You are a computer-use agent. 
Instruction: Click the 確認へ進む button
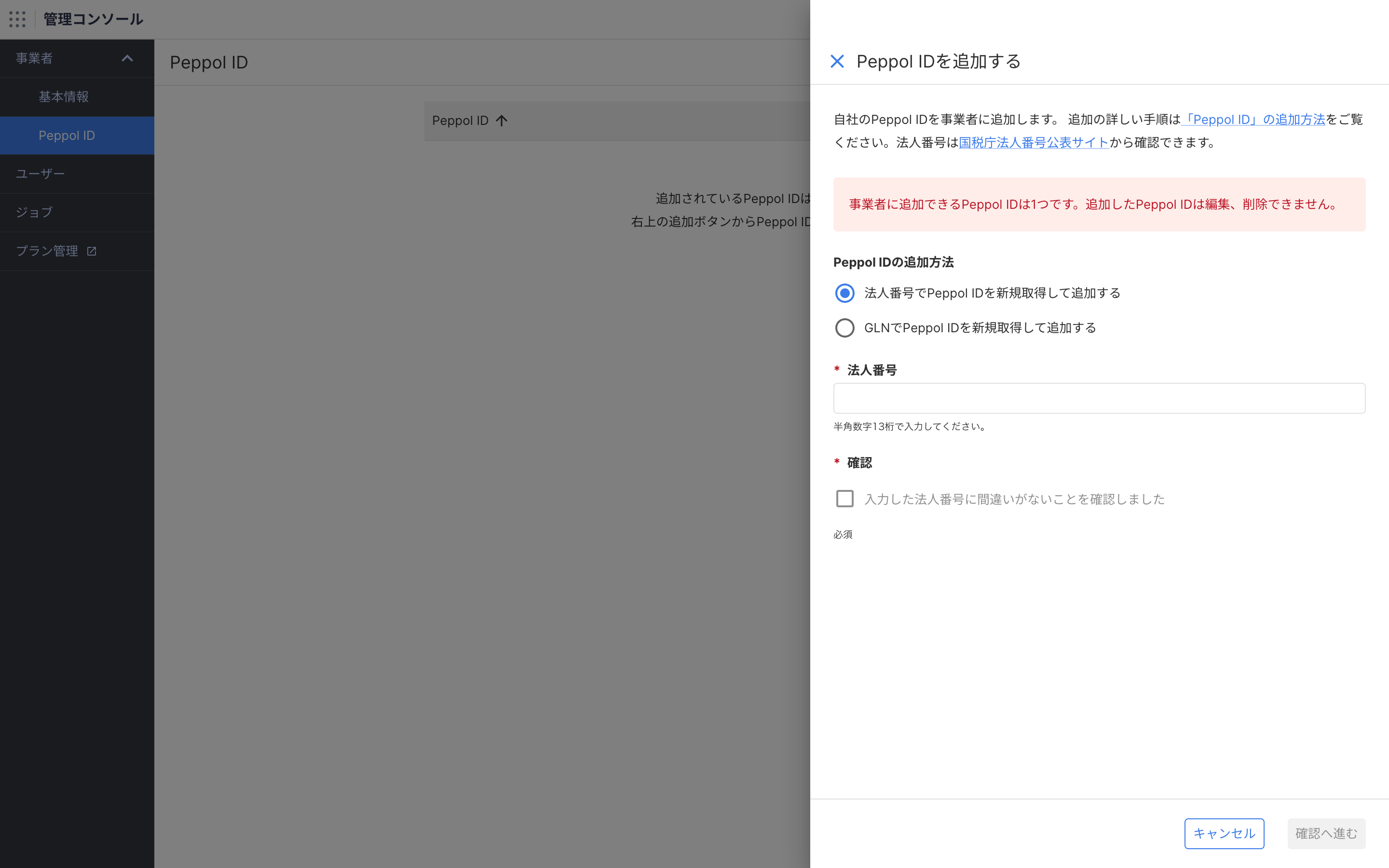[1326, 833]
